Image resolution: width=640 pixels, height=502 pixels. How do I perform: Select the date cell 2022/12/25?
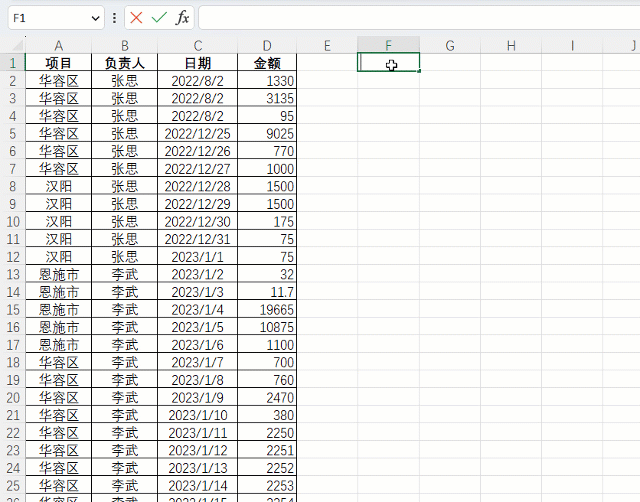point(198,134)
